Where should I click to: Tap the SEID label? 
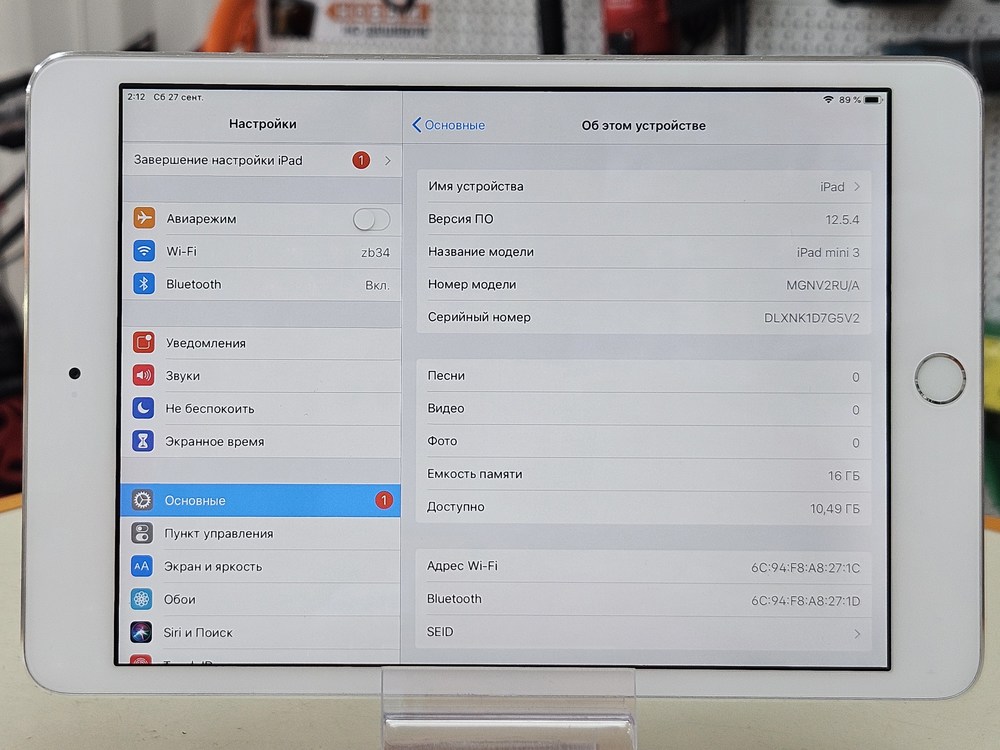(439, 631)
